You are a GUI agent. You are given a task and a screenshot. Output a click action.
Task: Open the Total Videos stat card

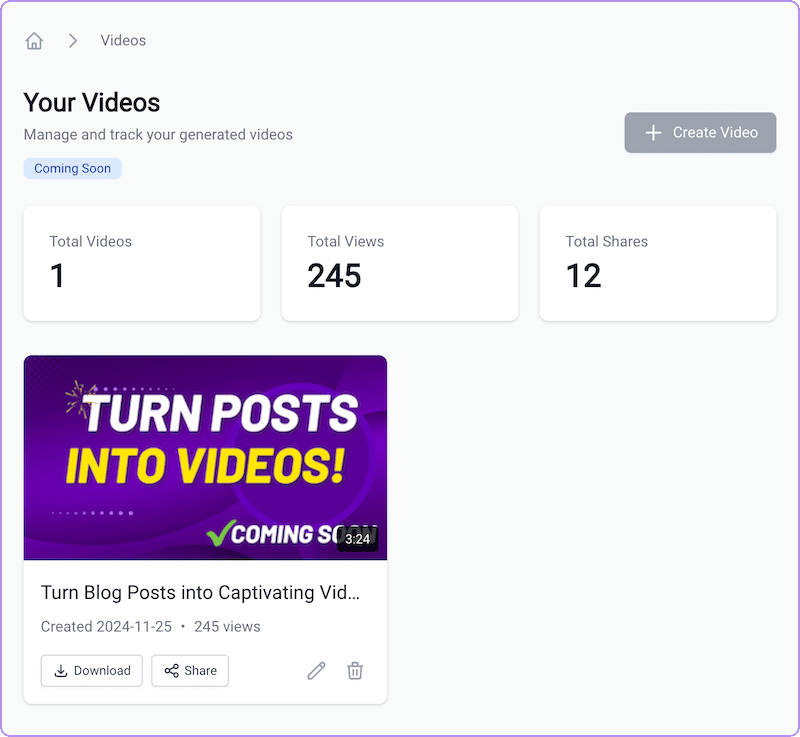click(142, 263)
